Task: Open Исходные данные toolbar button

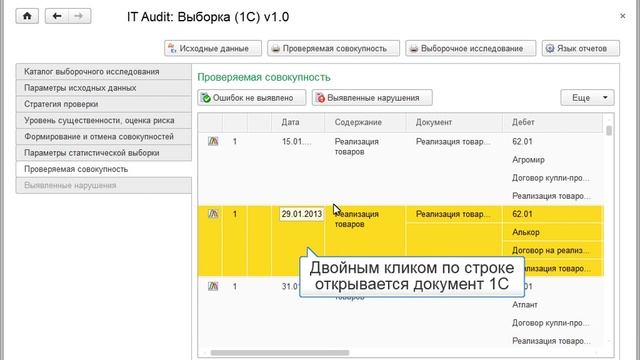Action: 213,48
